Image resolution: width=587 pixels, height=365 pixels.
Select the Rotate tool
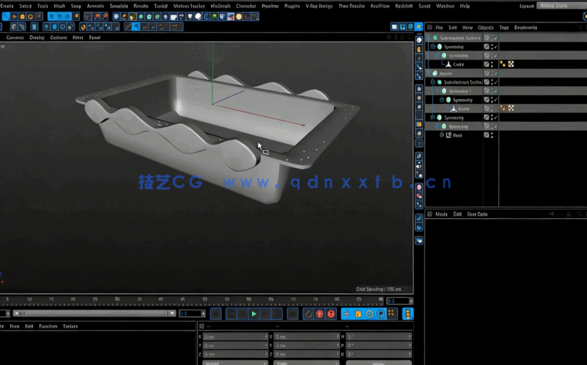click(31, 16)
